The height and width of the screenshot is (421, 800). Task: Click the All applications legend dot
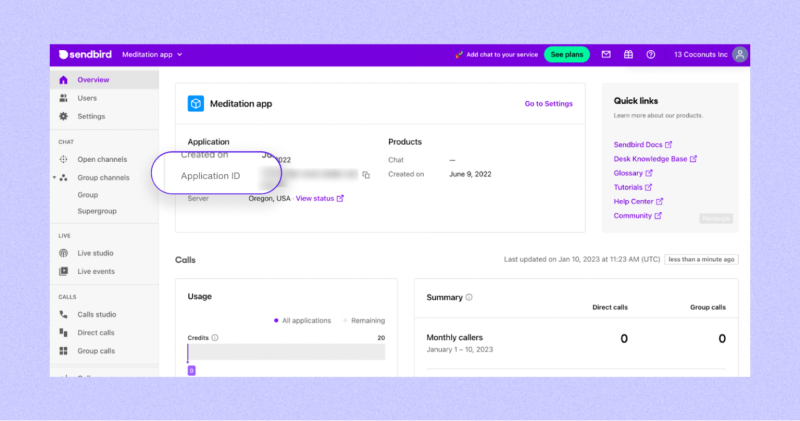click(276, 320)
